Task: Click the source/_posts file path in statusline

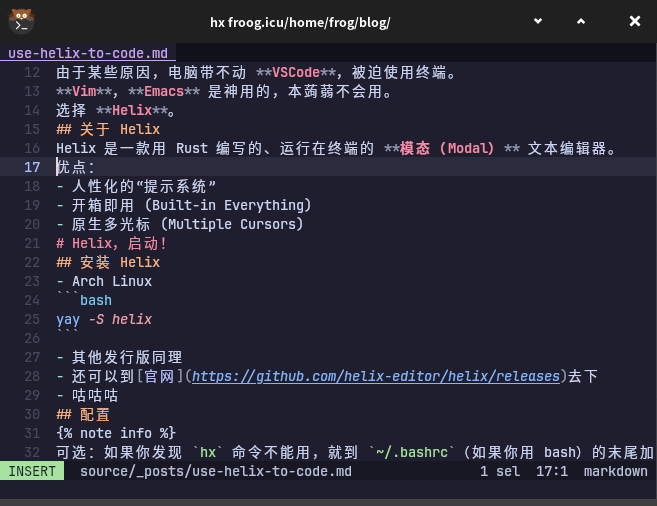Action: 215,471
